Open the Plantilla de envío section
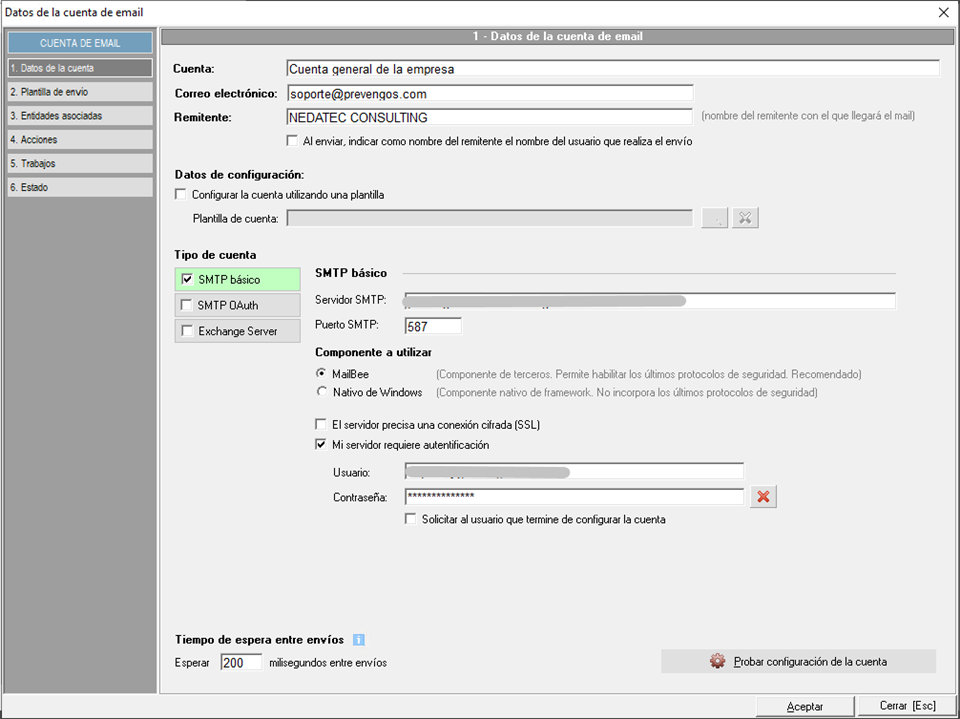Image resolution: width=960 pixels, height=719 pixels. point(80,92)
